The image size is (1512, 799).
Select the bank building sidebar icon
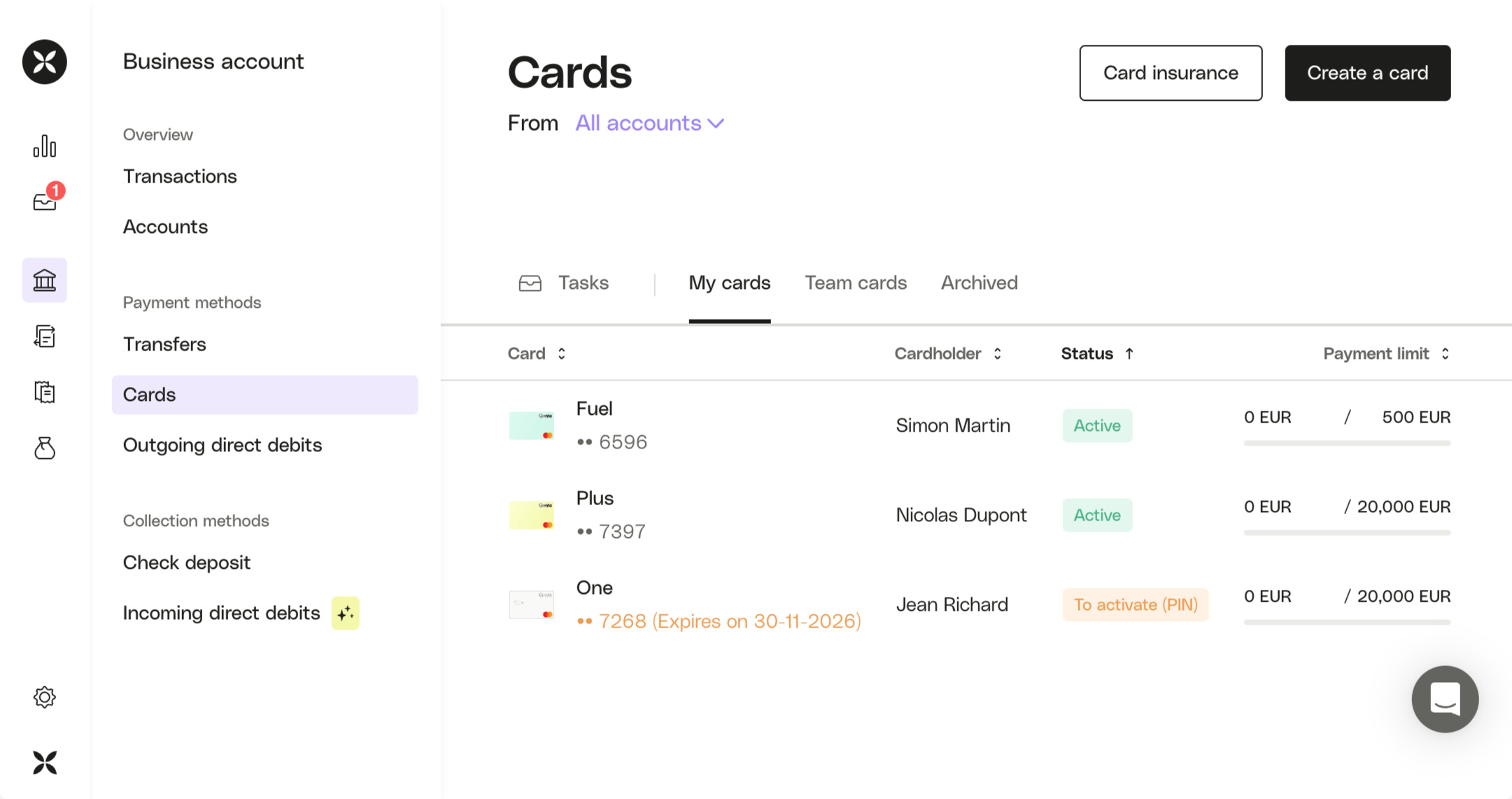click(x=45, y=281)
